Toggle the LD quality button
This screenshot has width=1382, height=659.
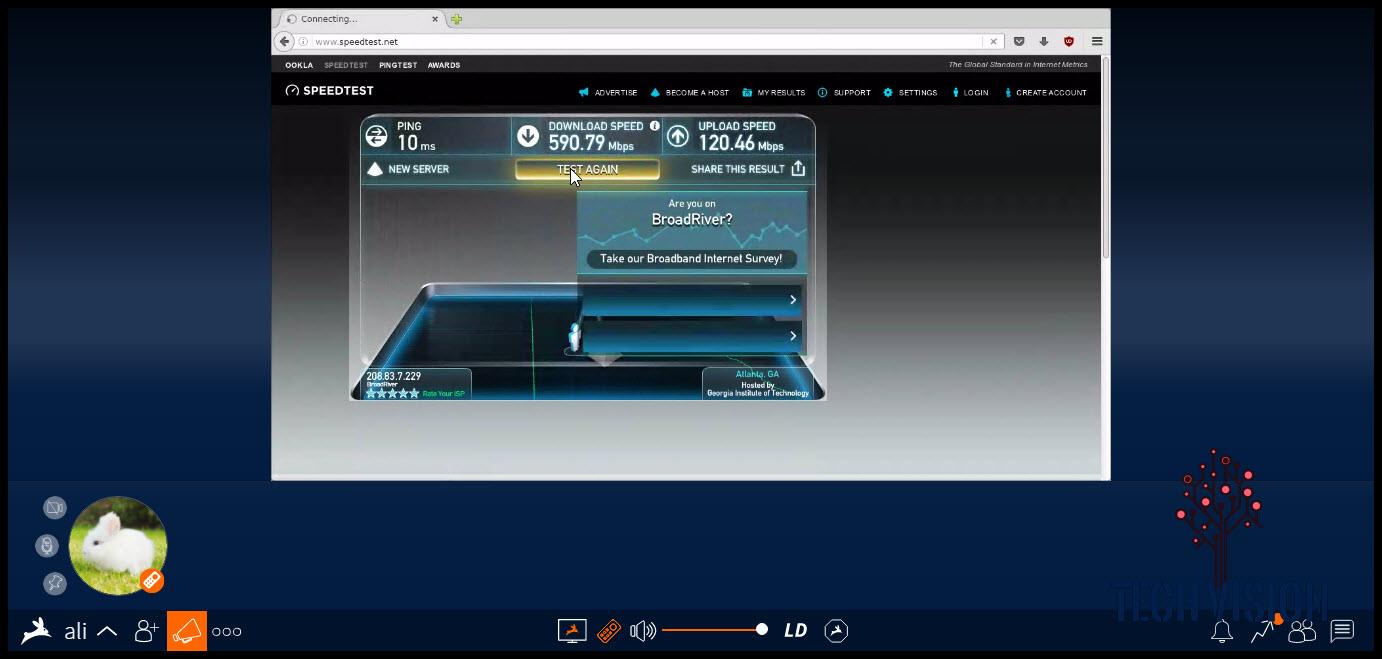[796, 631]
